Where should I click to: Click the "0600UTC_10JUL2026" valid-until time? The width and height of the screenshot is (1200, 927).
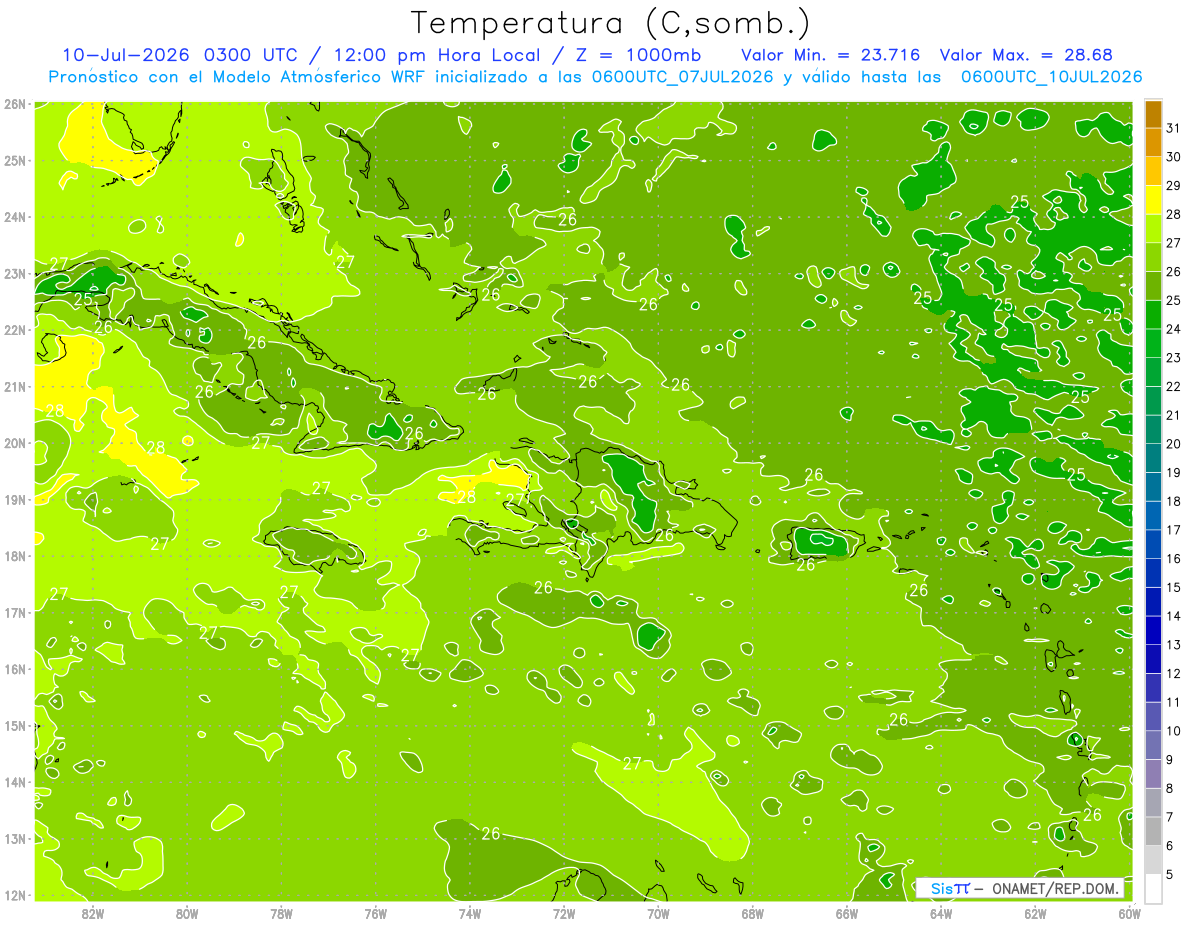click(x=1051, y=77)
